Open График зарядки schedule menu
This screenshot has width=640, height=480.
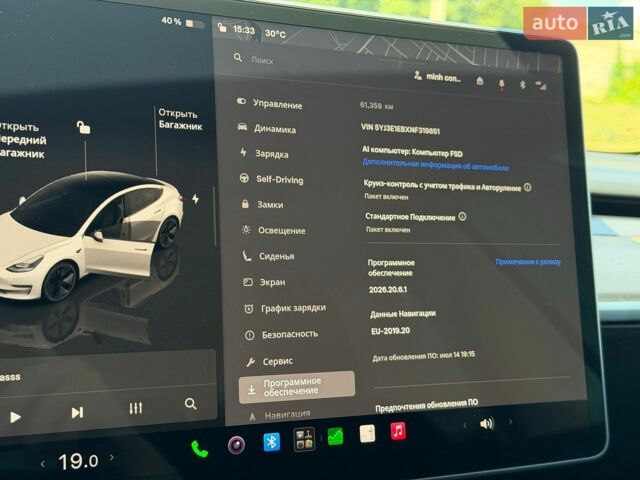click(x=285, y=308)
